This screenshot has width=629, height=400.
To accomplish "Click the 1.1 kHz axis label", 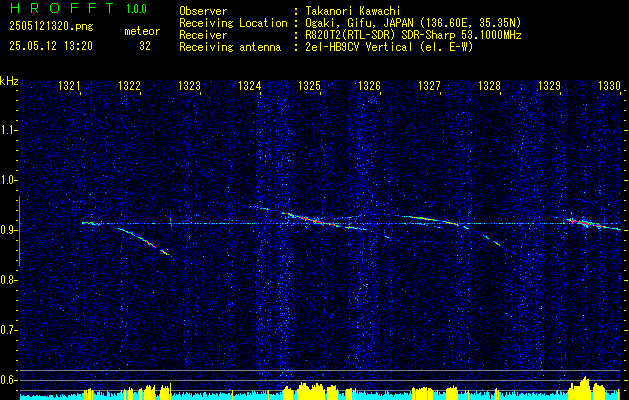I will [7, 130].
